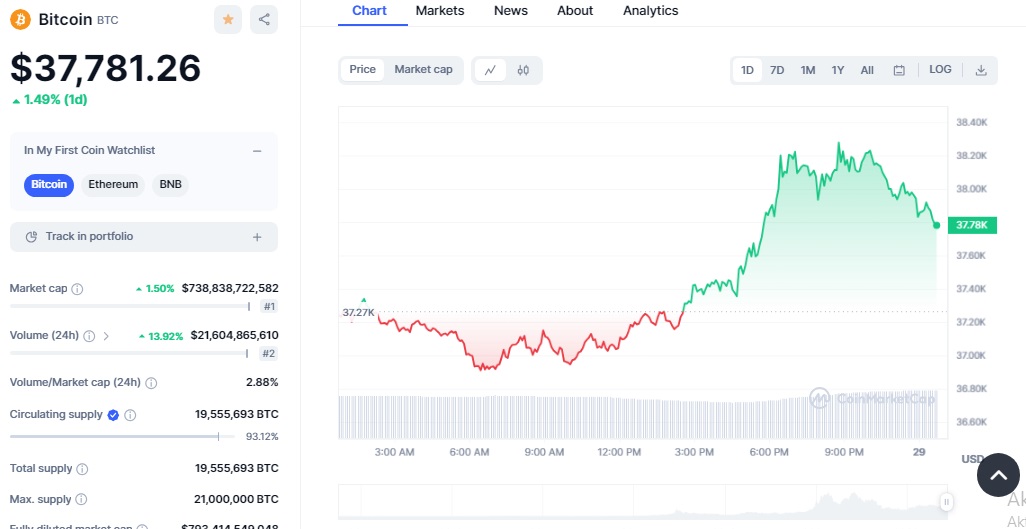The height and width of the screenshot is (529, 1026).
Task: Click the $37,781.26 price value
Action: 105,68
